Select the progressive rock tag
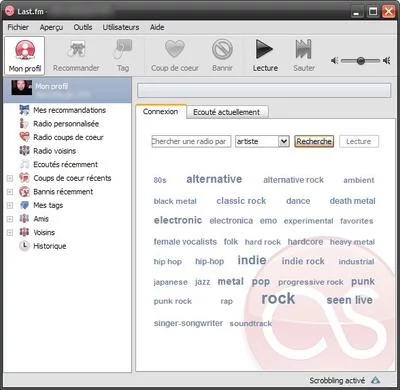This screenshot has height=390, width=400. pyautogui.click(x=311, y=282)
